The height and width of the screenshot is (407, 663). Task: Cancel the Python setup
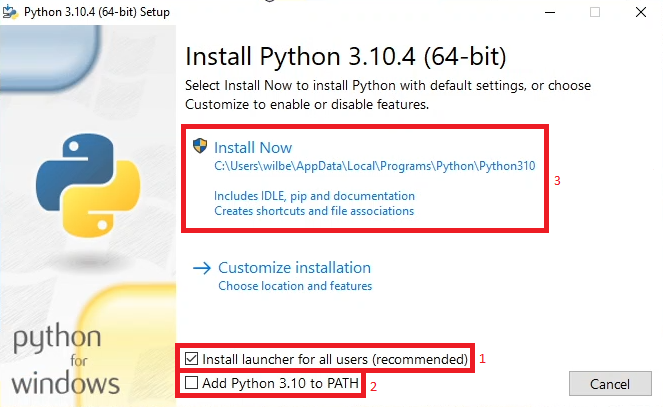coord(610,384)
